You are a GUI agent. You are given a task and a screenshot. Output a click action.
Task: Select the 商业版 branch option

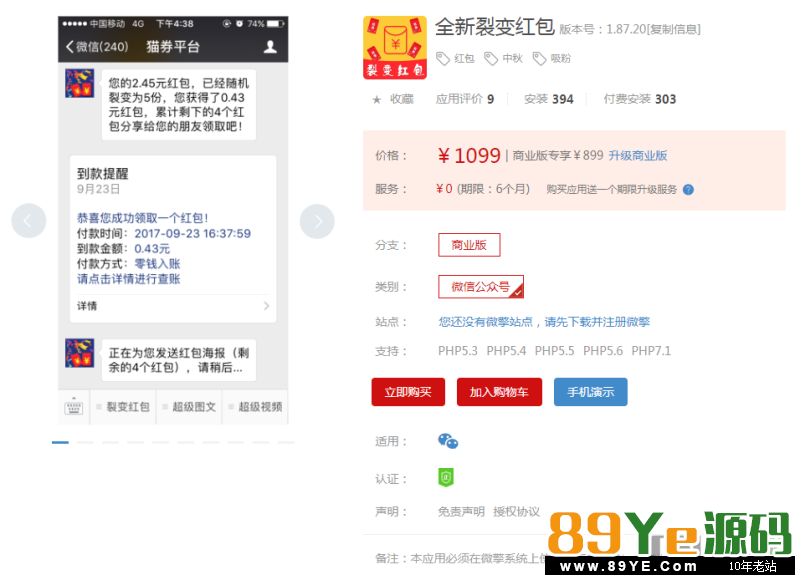point(469,245)
